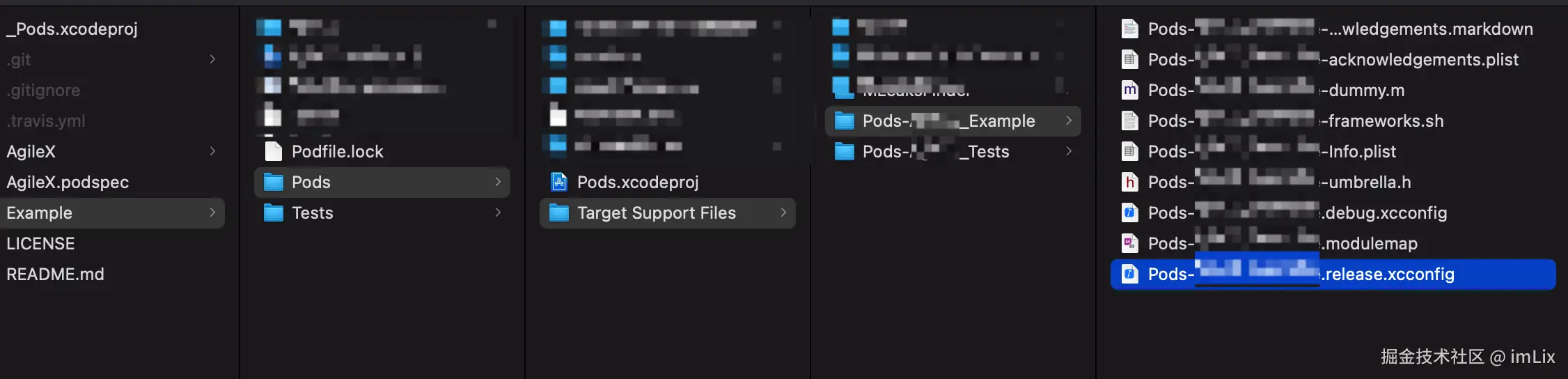Click the acknowledgements.plist file icon
Image resolution: width=1568 pixels, height=379 pixels.
point(1130,59)
